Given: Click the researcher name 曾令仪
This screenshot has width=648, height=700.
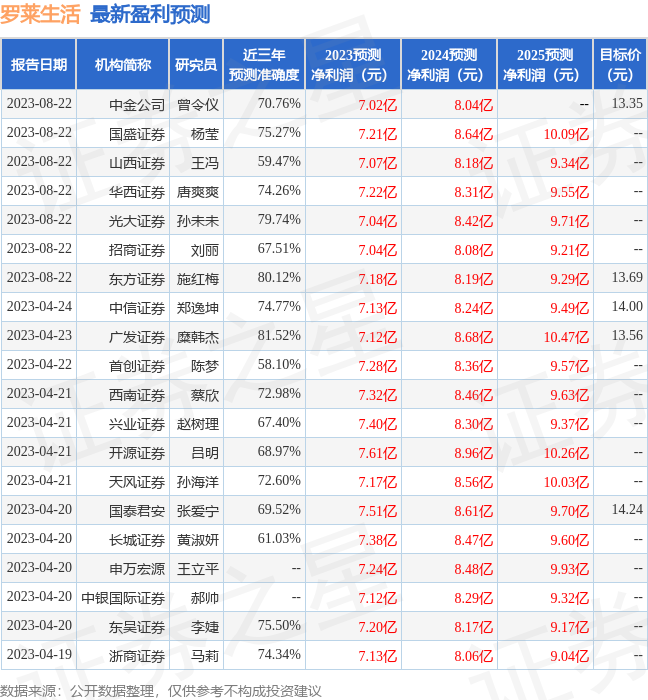Looking at the screenshot, I should tap(198, 105).
